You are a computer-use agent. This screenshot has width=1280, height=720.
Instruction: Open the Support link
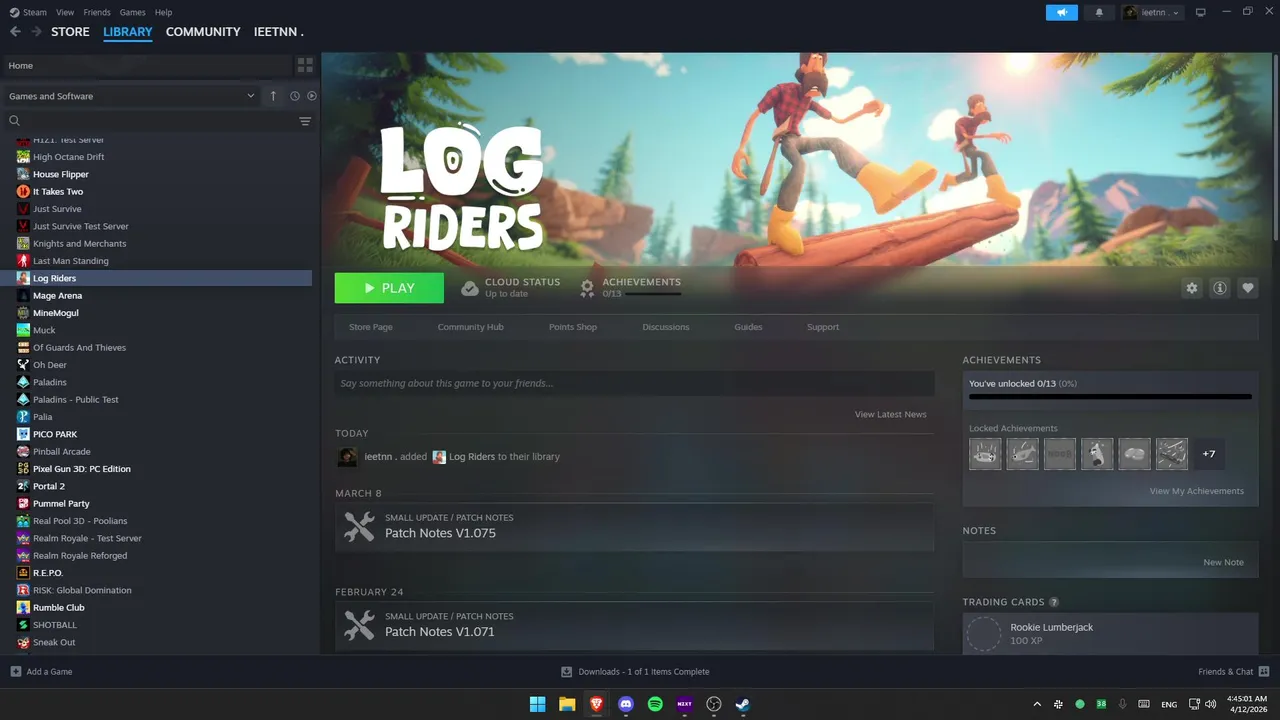pyautogui.click(x=823, y=327)
